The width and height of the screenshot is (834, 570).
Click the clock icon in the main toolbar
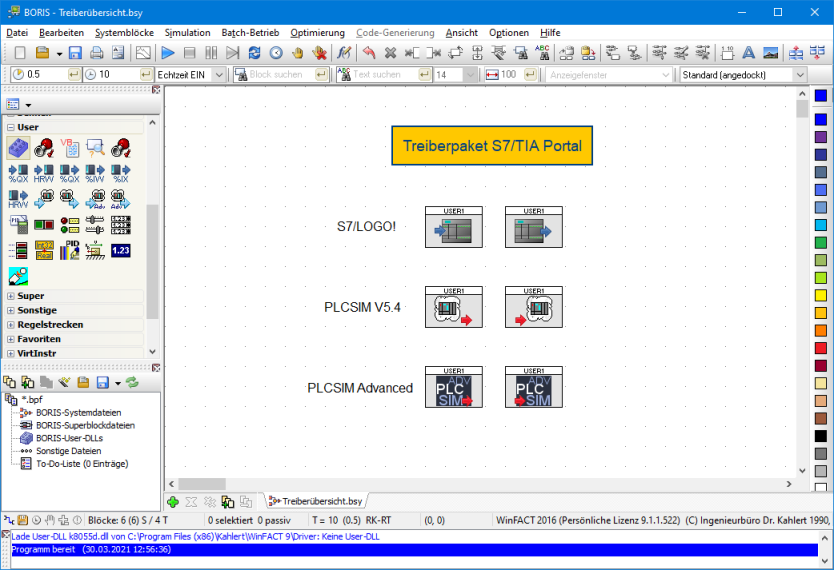pos(276,53)
